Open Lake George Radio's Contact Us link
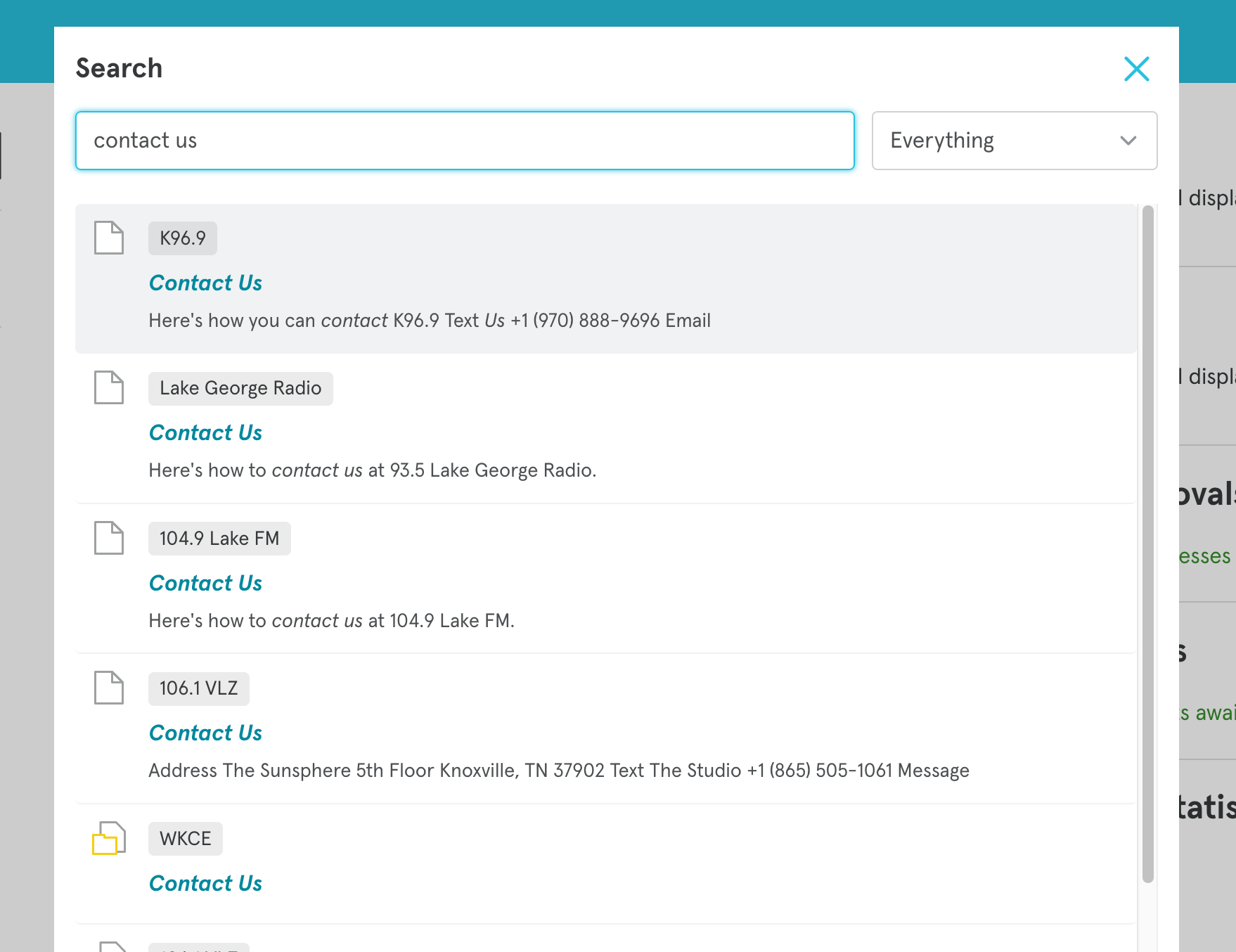 click(205, 433)
